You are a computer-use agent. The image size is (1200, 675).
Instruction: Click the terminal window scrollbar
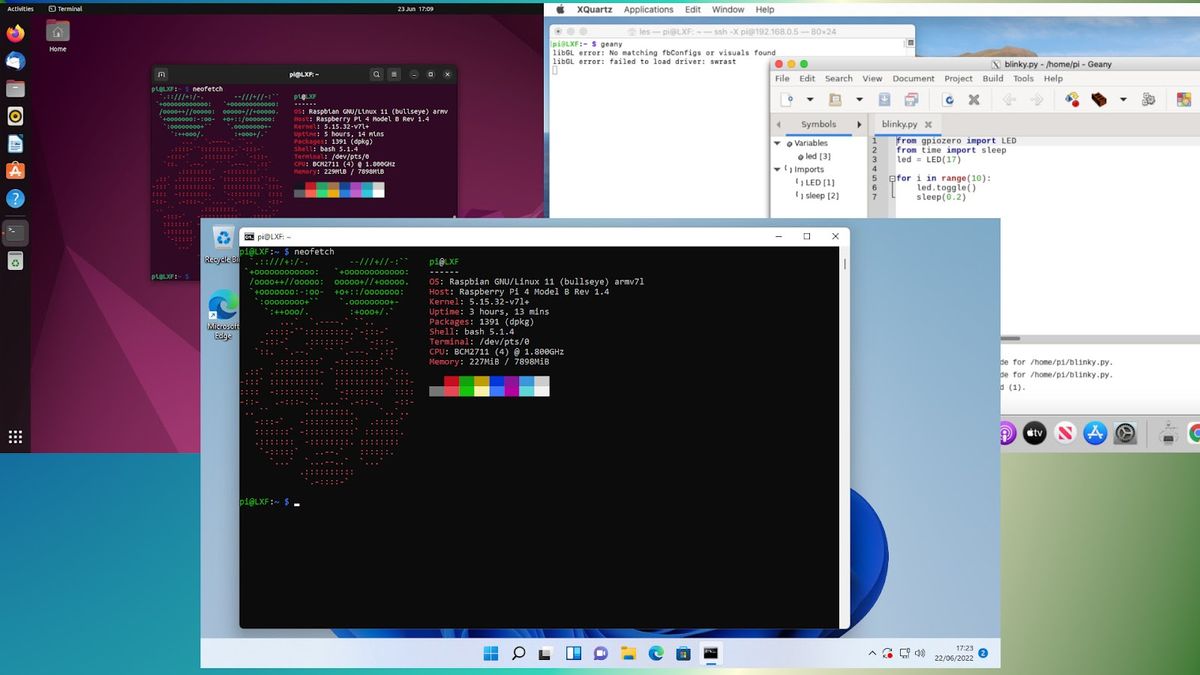(x=843, y=265)
